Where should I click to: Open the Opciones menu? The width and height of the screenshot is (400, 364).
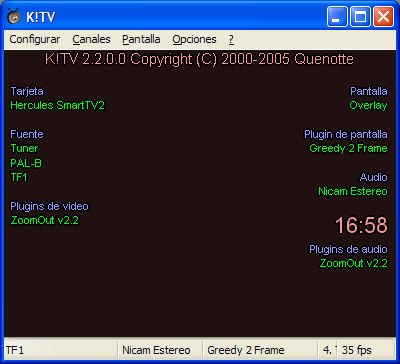coord(194,39)
